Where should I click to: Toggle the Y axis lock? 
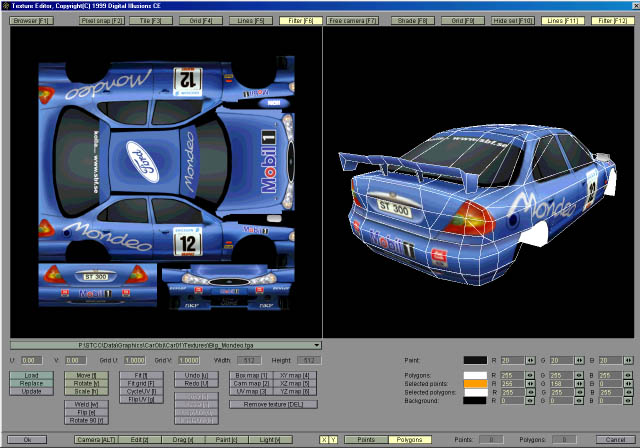coord(333,439)
